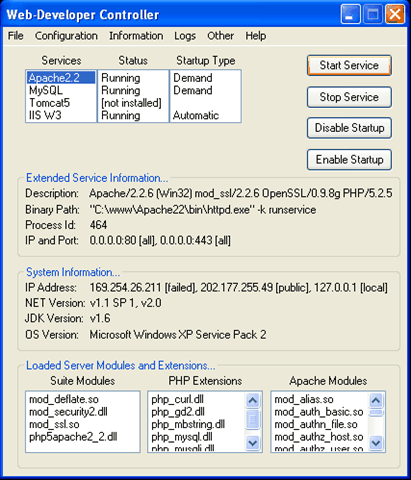The height and width of the screenshot is (480, 411).
Task: Click the Enable Startup button
Action: click(349, 160)
